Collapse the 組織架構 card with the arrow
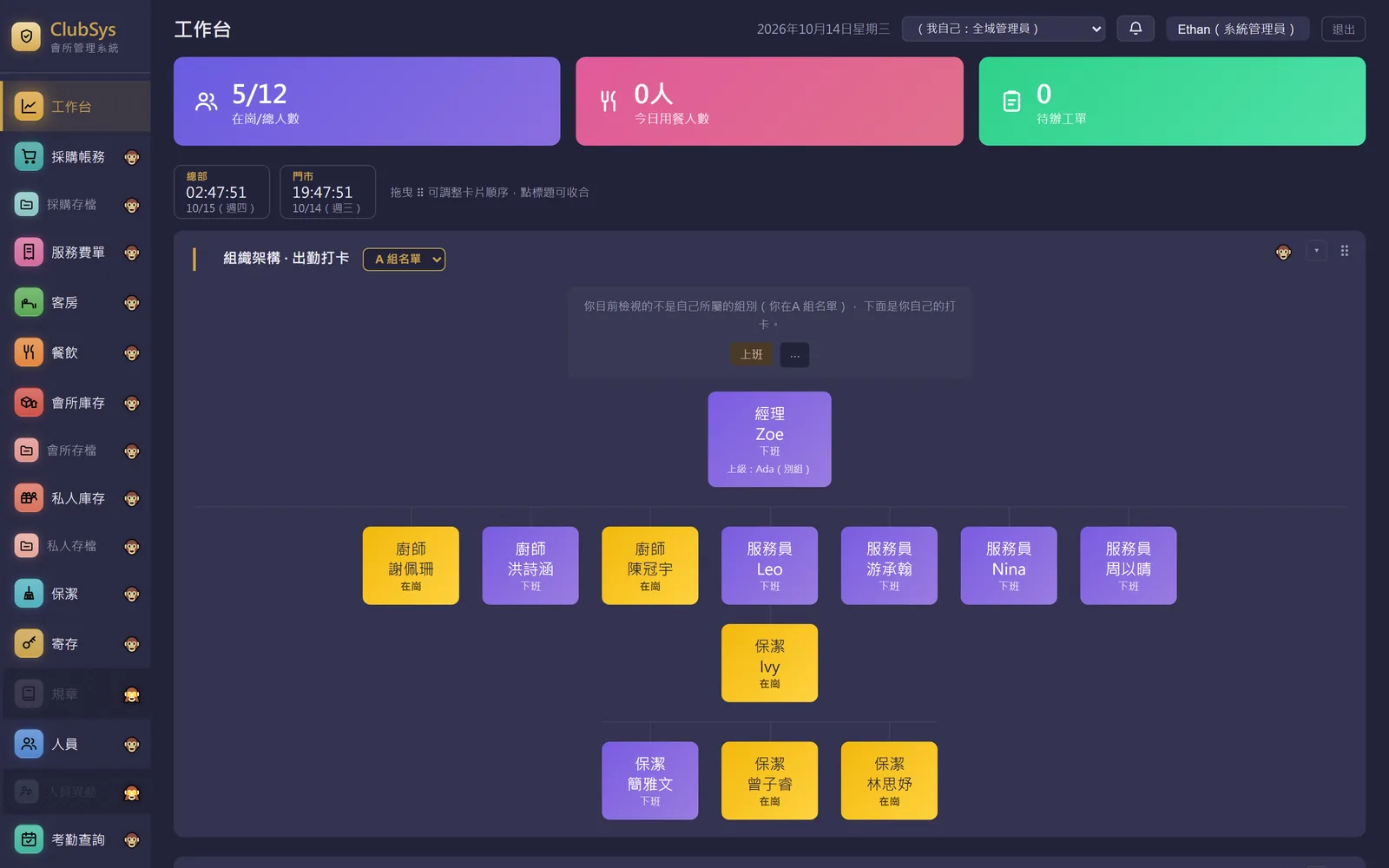Screen dimensions: 1389x868 [x=1316, y=251]
